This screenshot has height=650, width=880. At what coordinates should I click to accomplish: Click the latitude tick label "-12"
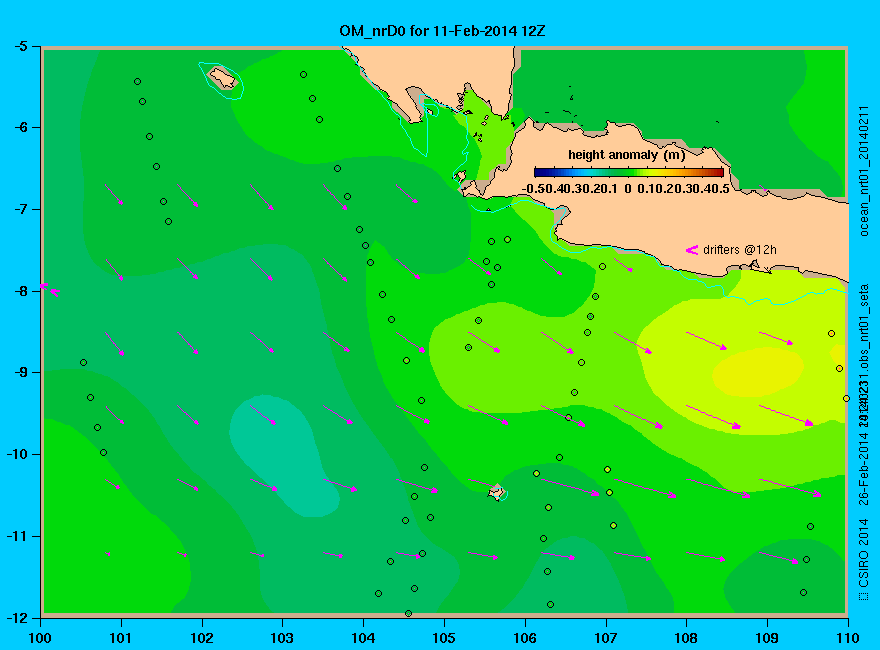[16, 617]
